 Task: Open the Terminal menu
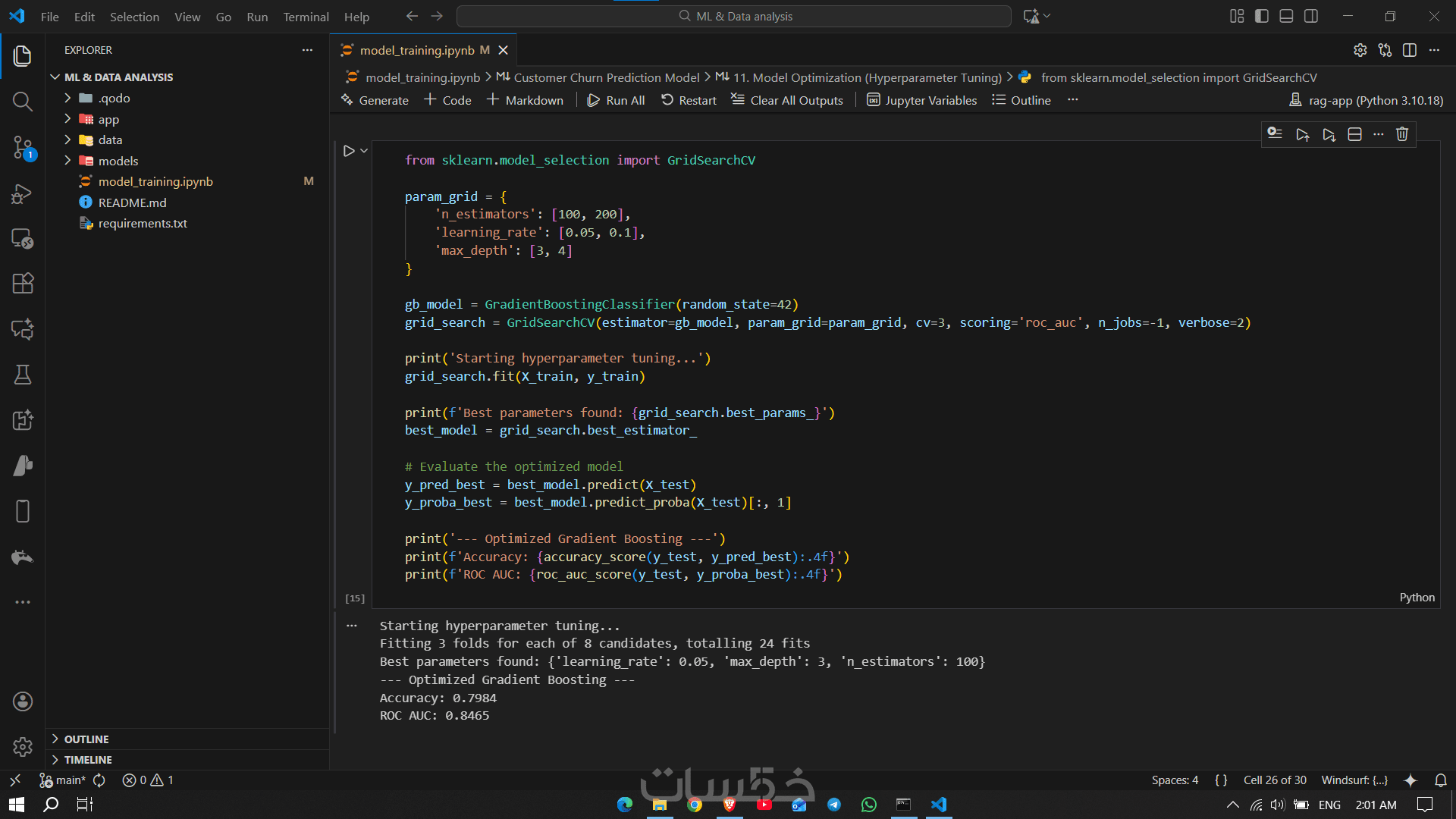[x=306, y=17]
